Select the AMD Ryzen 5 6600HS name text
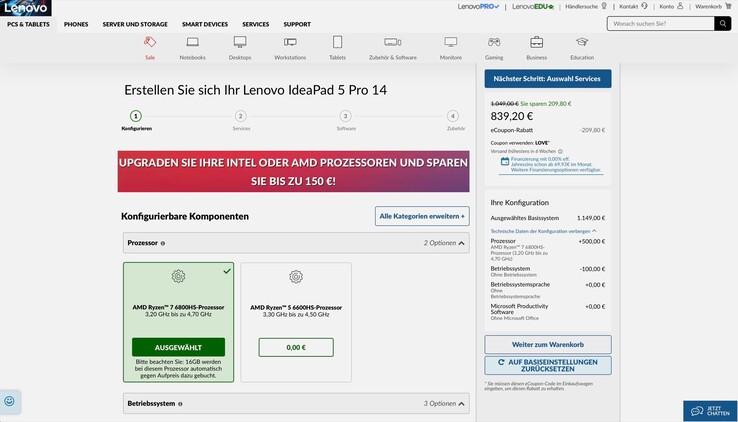 296,307
